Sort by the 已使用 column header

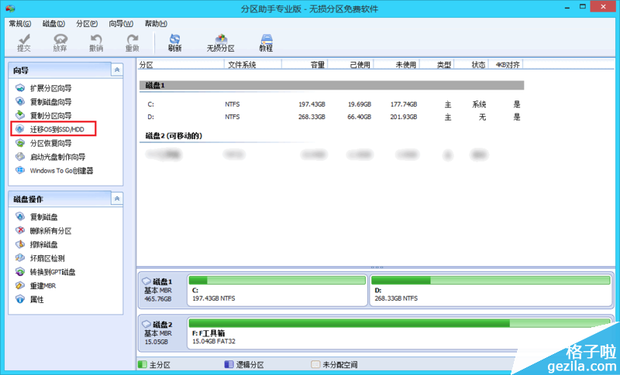pos(351,64)
